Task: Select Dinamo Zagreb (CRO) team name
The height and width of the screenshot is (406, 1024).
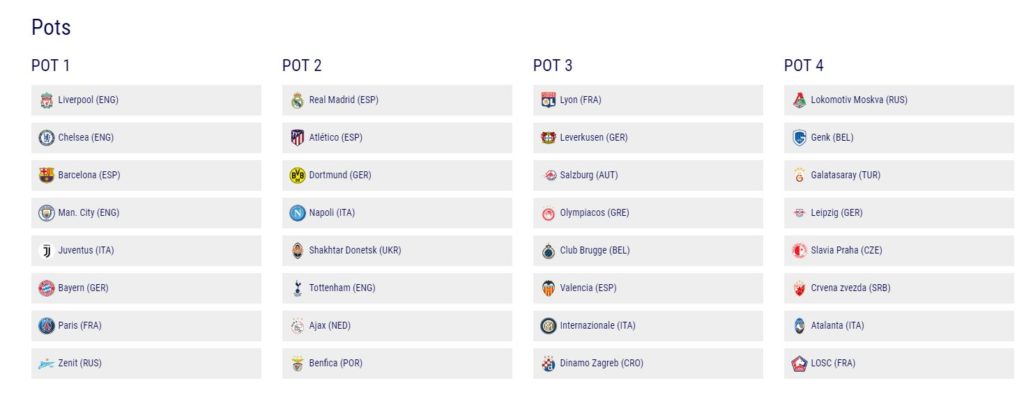Action: [x=601, y=363]
